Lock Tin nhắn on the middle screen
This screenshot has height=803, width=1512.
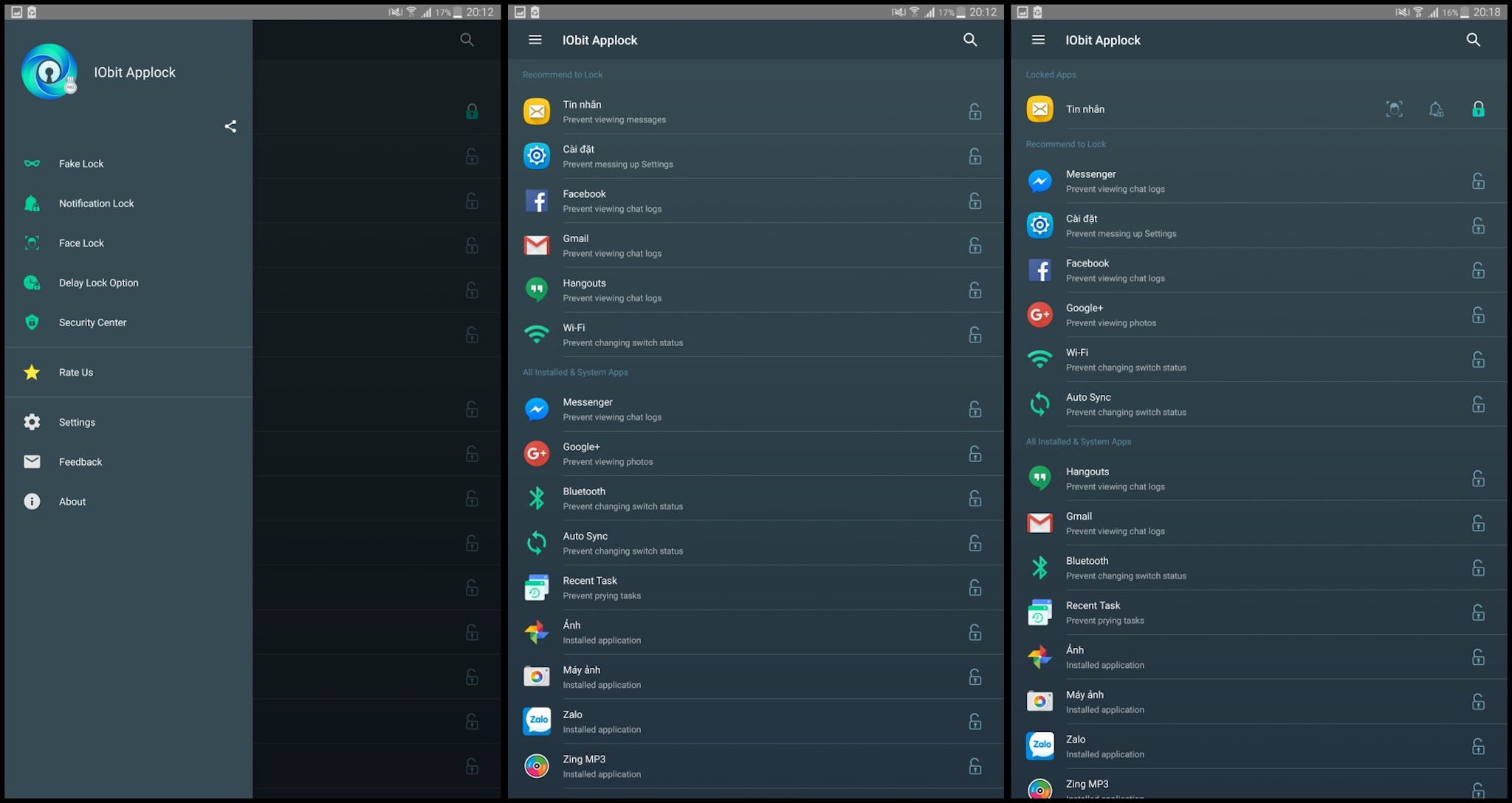[975, 111]
